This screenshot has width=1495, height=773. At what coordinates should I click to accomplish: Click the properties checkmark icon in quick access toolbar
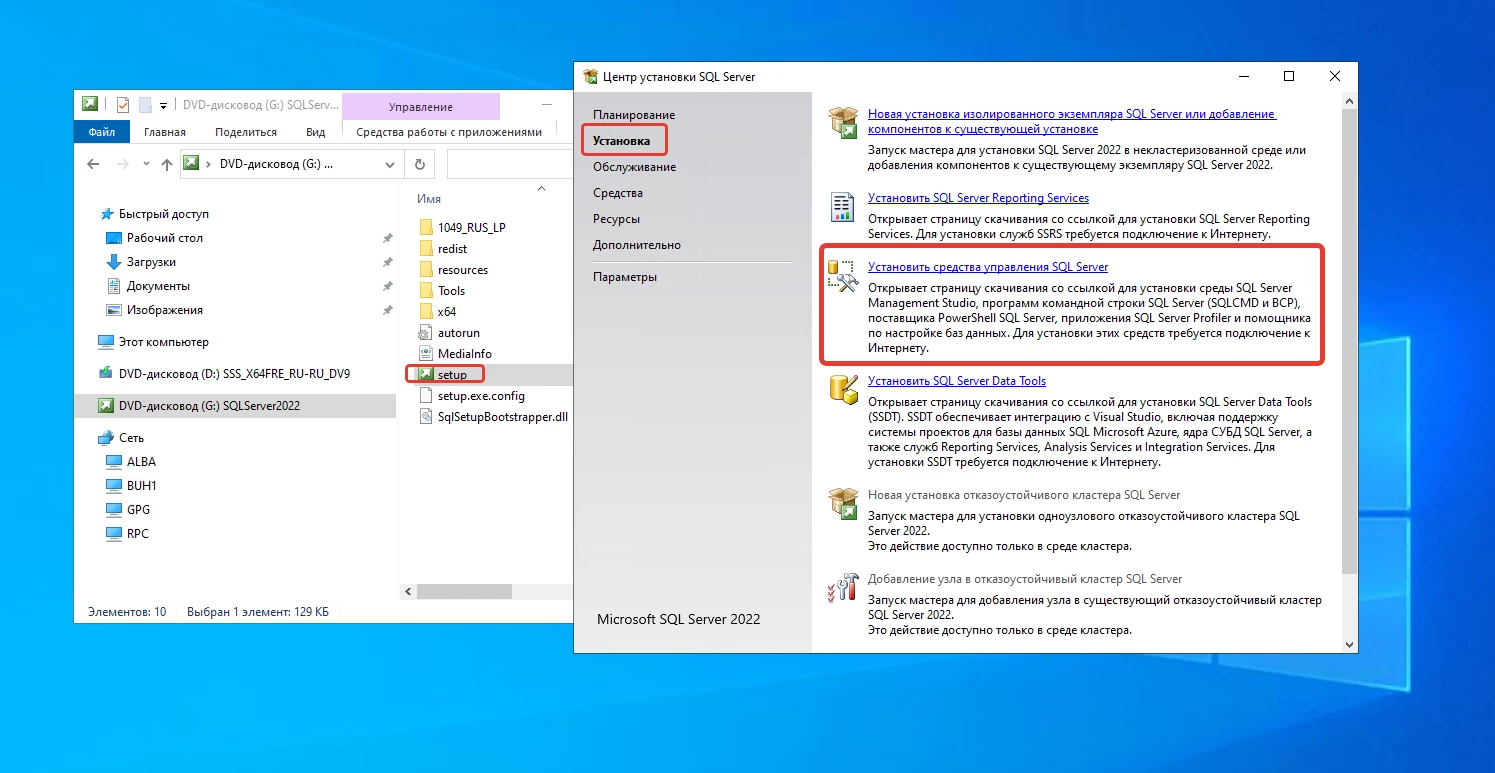coord(123,104)
